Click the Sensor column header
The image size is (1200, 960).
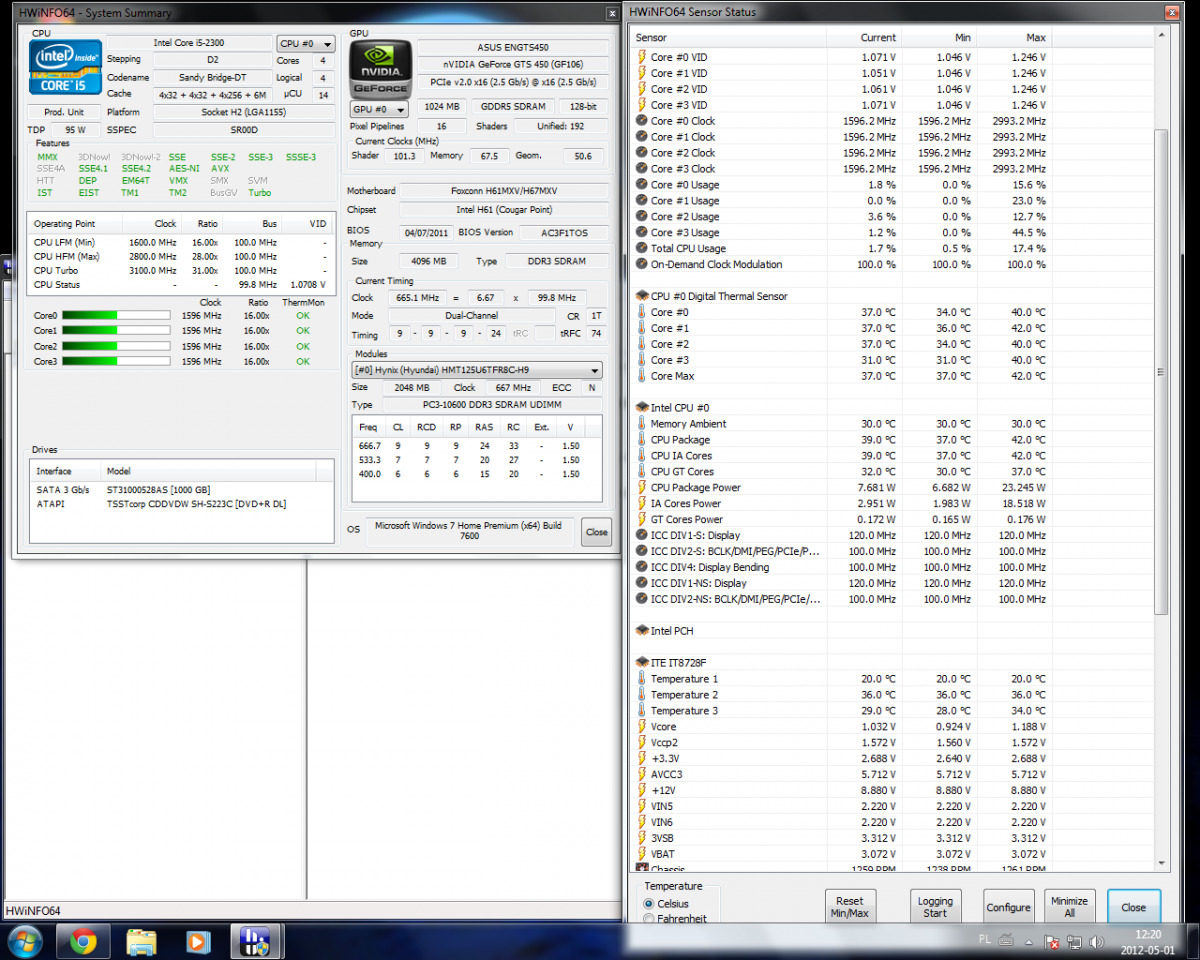pos(729,37)
